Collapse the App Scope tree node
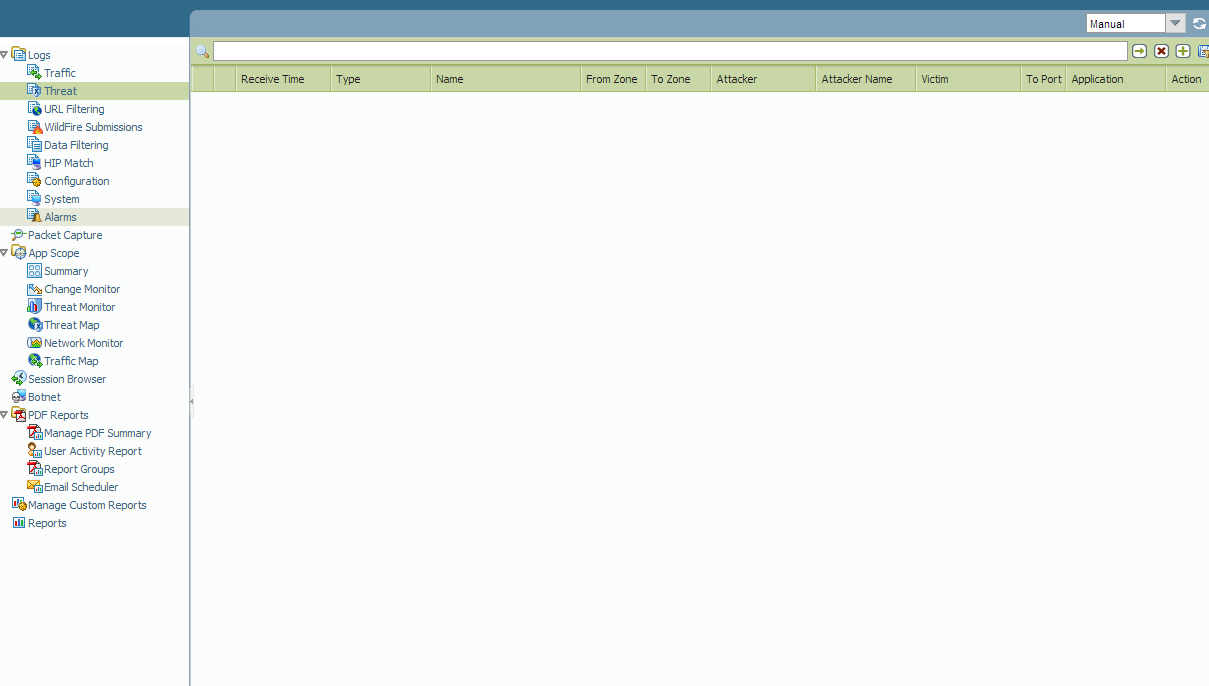Screen dimensions: 1209x686 click(x=4, y=253)
